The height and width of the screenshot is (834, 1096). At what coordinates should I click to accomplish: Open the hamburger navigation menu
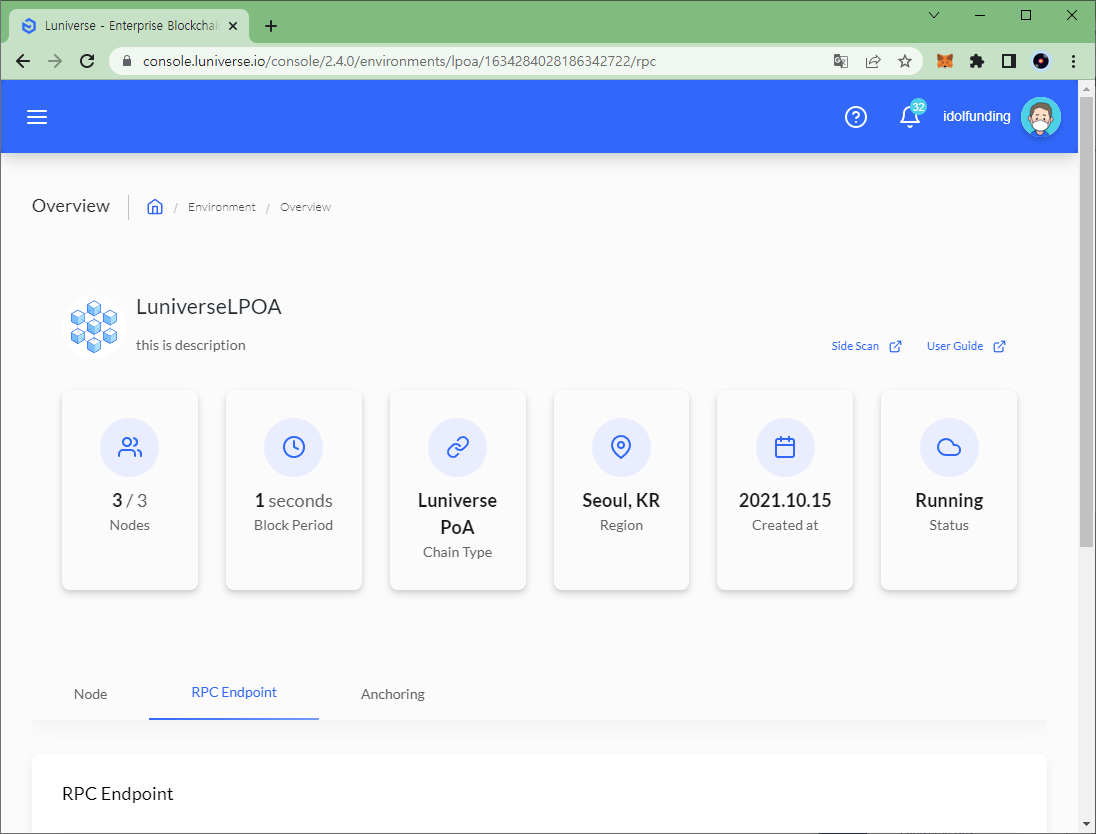click(x=37, y=117)
